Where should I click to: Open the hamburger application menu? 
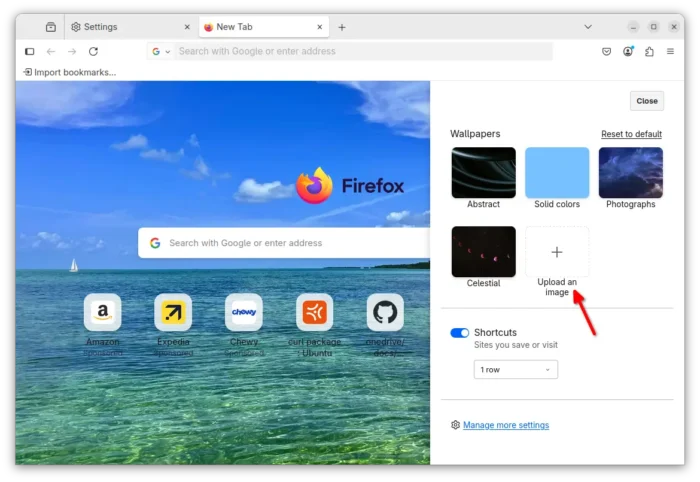coord(670,51)
